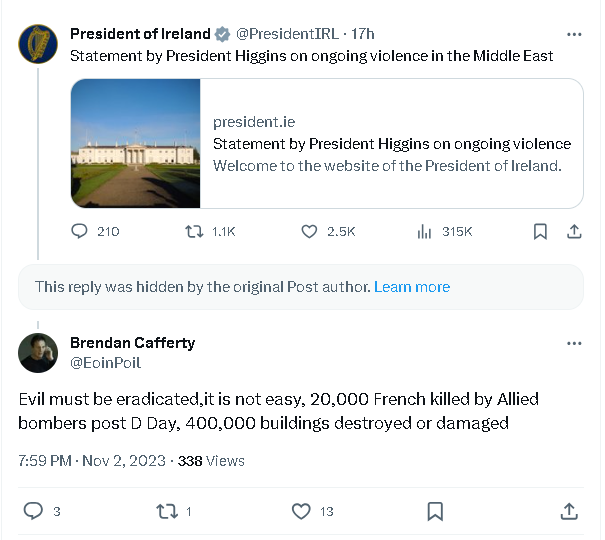The height and width of the screenshot is (540, 605).
Task: Bookmark Brendan Cafferty's reply
Action: pyautogui.click(x=435, y=511)
